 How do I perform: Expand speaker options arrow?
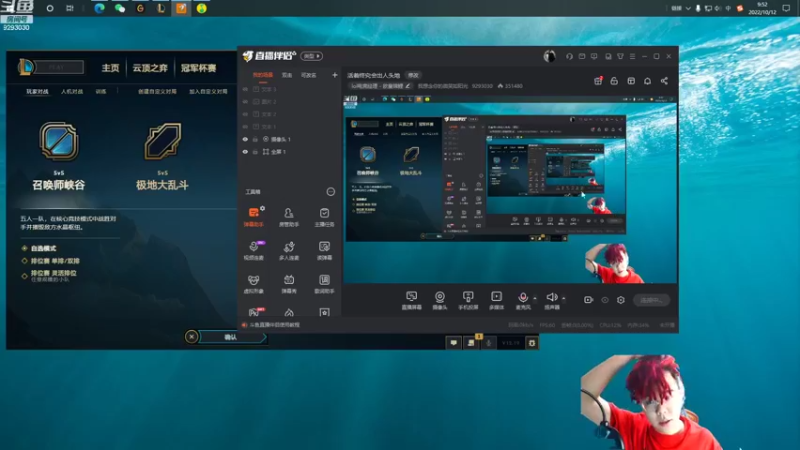564,297
